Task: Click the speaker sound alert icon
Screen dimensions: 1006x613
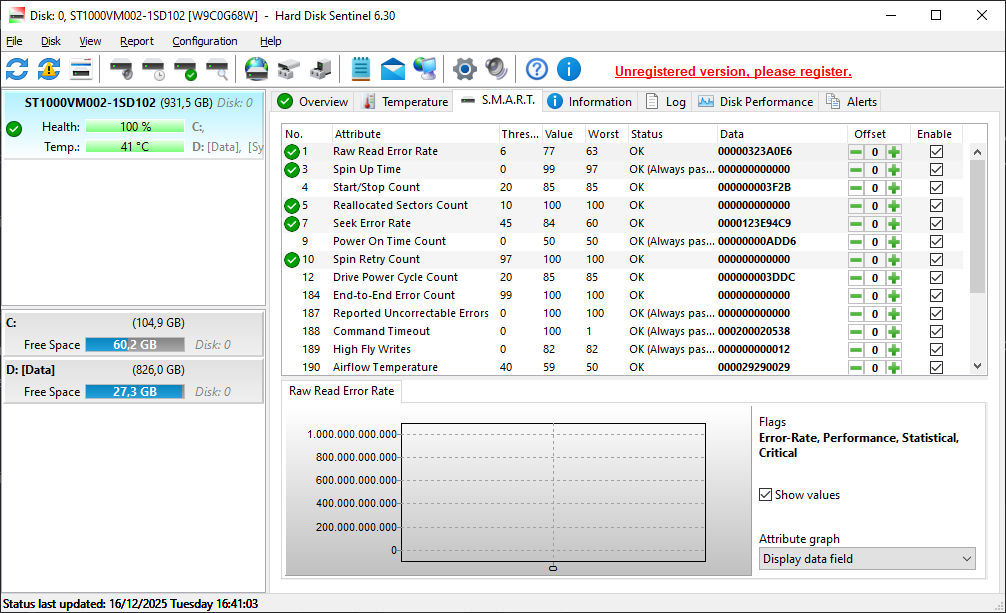Action: click(496, 69)
